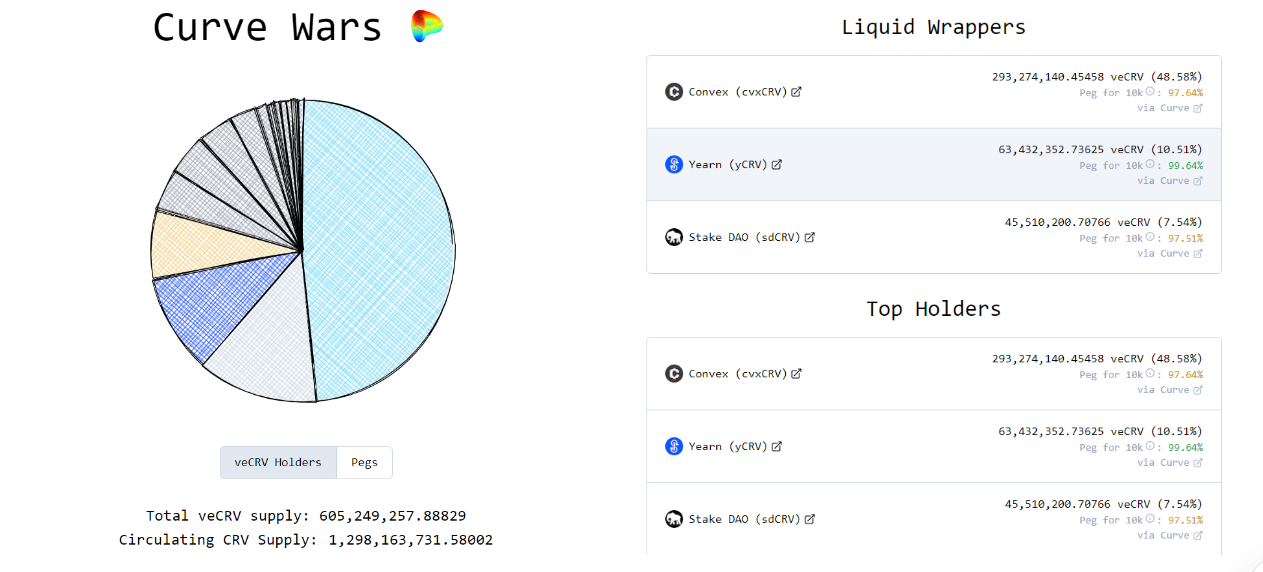Click Total veCRV supply value 605,249,257.88829

pyautogui.click(x=392, y=516)
